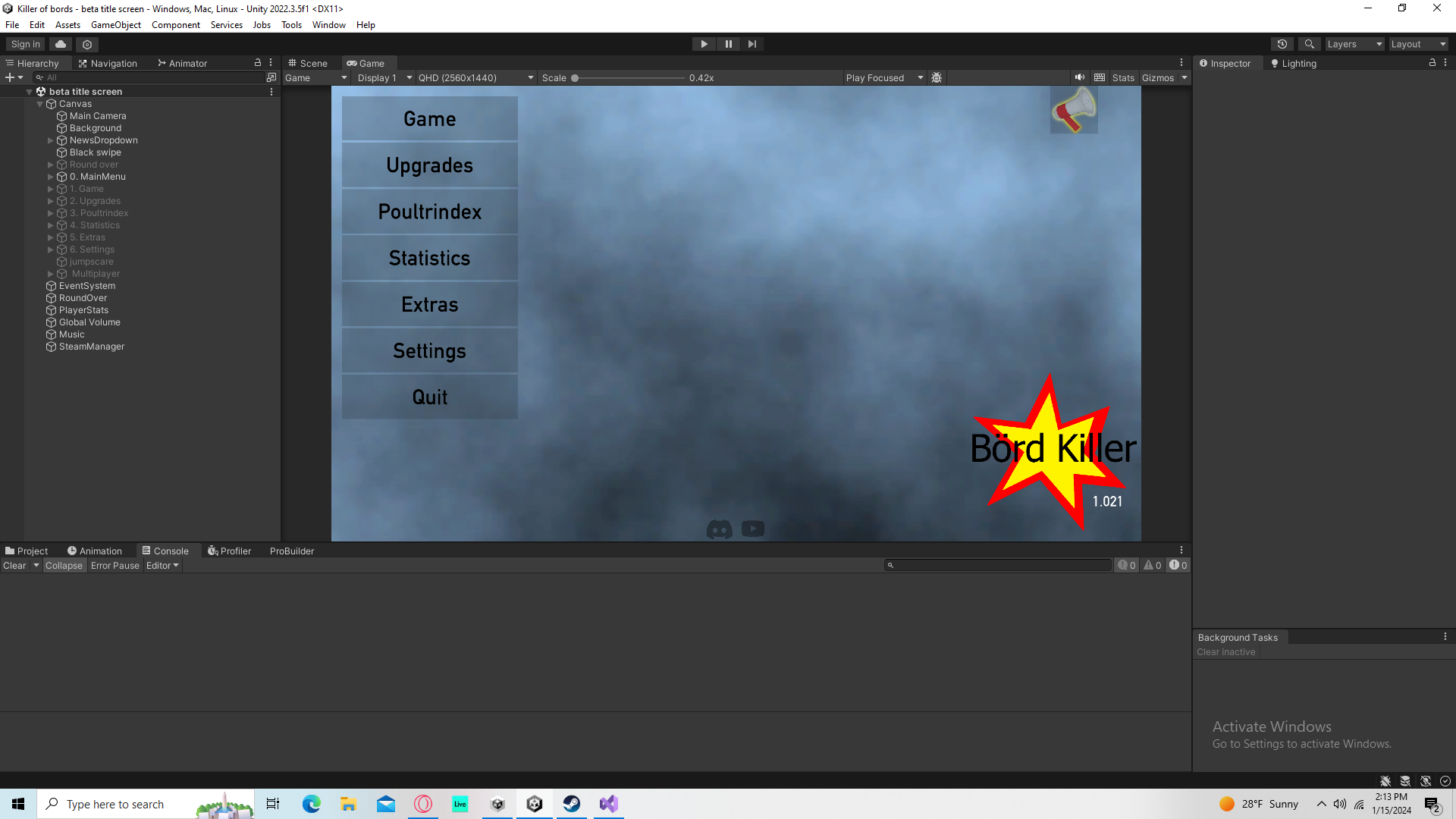The image size is (1456, 819).
Task: Toggle Error Pause in Console
Action: click(x=115, y=566)
